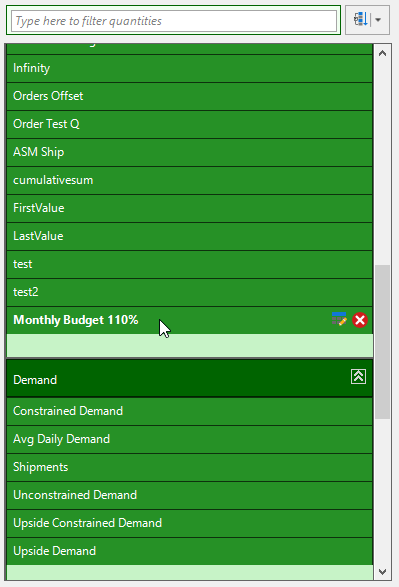Viewport: 399px width, 587px height.
Task: Click the Demand group header
Action: pos(189,378)
